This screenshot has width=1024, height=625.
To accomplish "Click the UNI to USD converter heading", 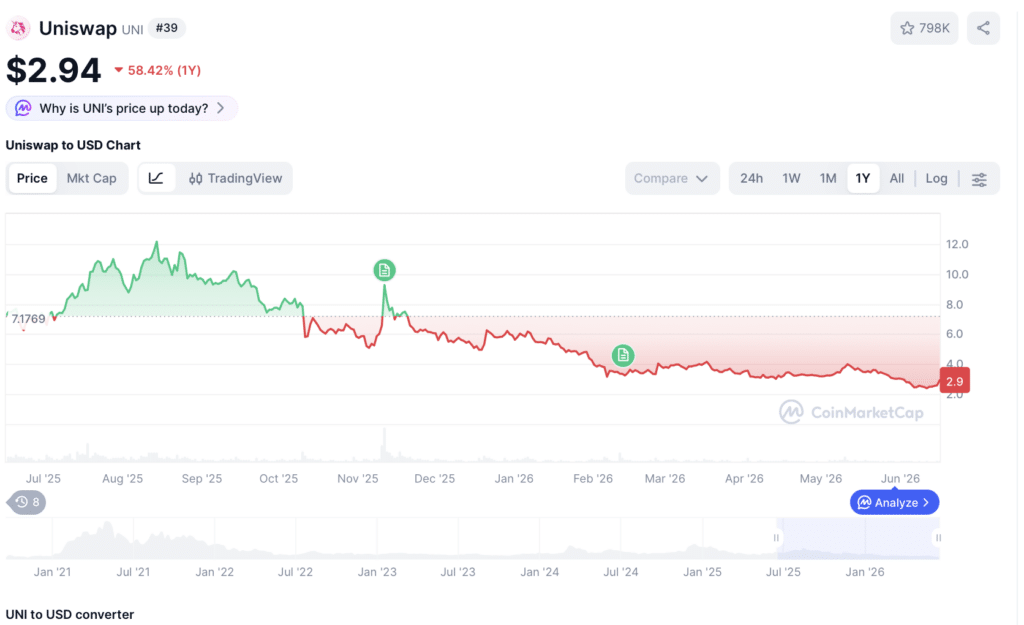I will (70, 615).
